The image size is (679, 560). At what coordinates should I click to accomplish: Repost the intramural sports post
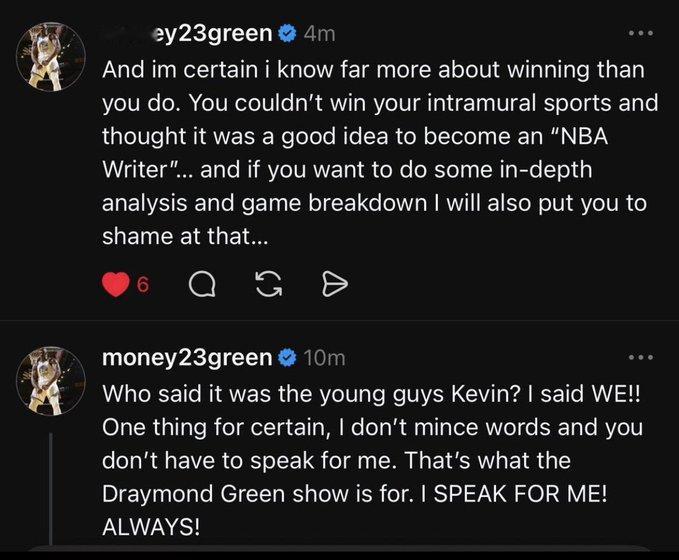[269, 285]
